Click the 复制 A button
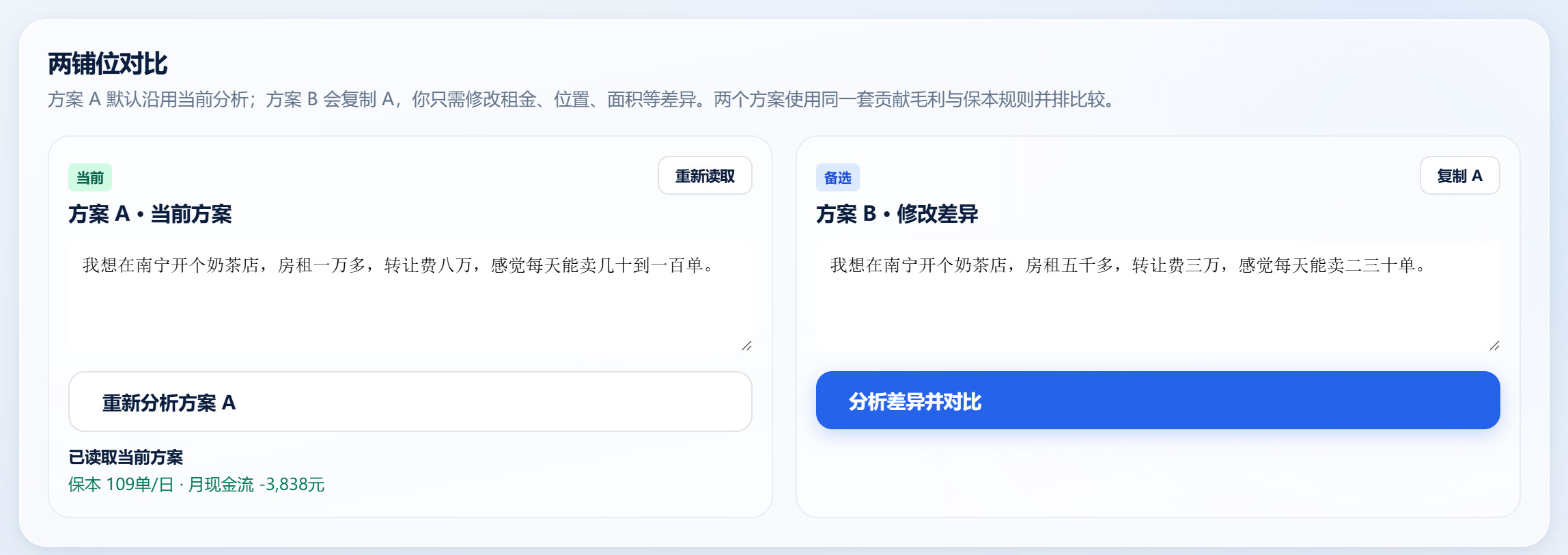This screenshot has width=1568, height=555. click(x=1459, y=176)
